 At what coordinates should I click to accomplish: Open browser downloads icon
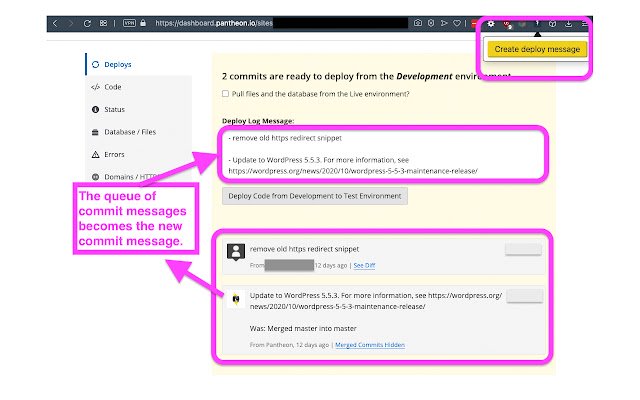tap(568, 24)
